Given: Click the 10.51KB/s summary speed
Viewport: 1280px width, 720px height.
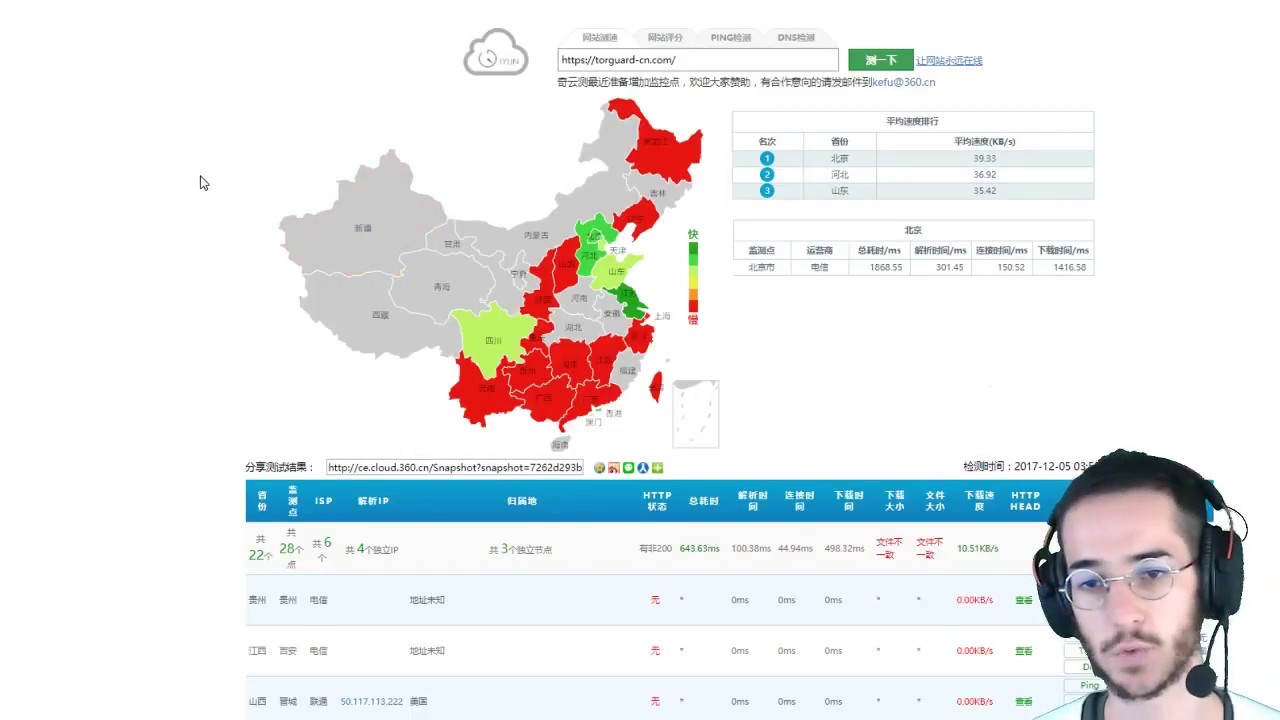Looking at the screenshot, I should coord(978,549).
